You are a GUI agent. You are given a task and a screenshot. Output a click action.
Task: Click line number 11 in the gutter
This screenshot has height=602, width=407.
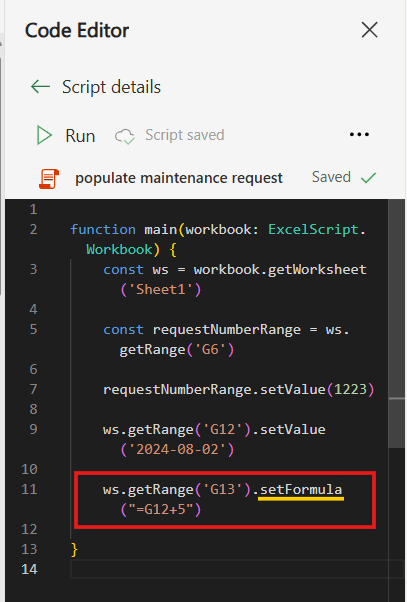[x=29, y=490]
